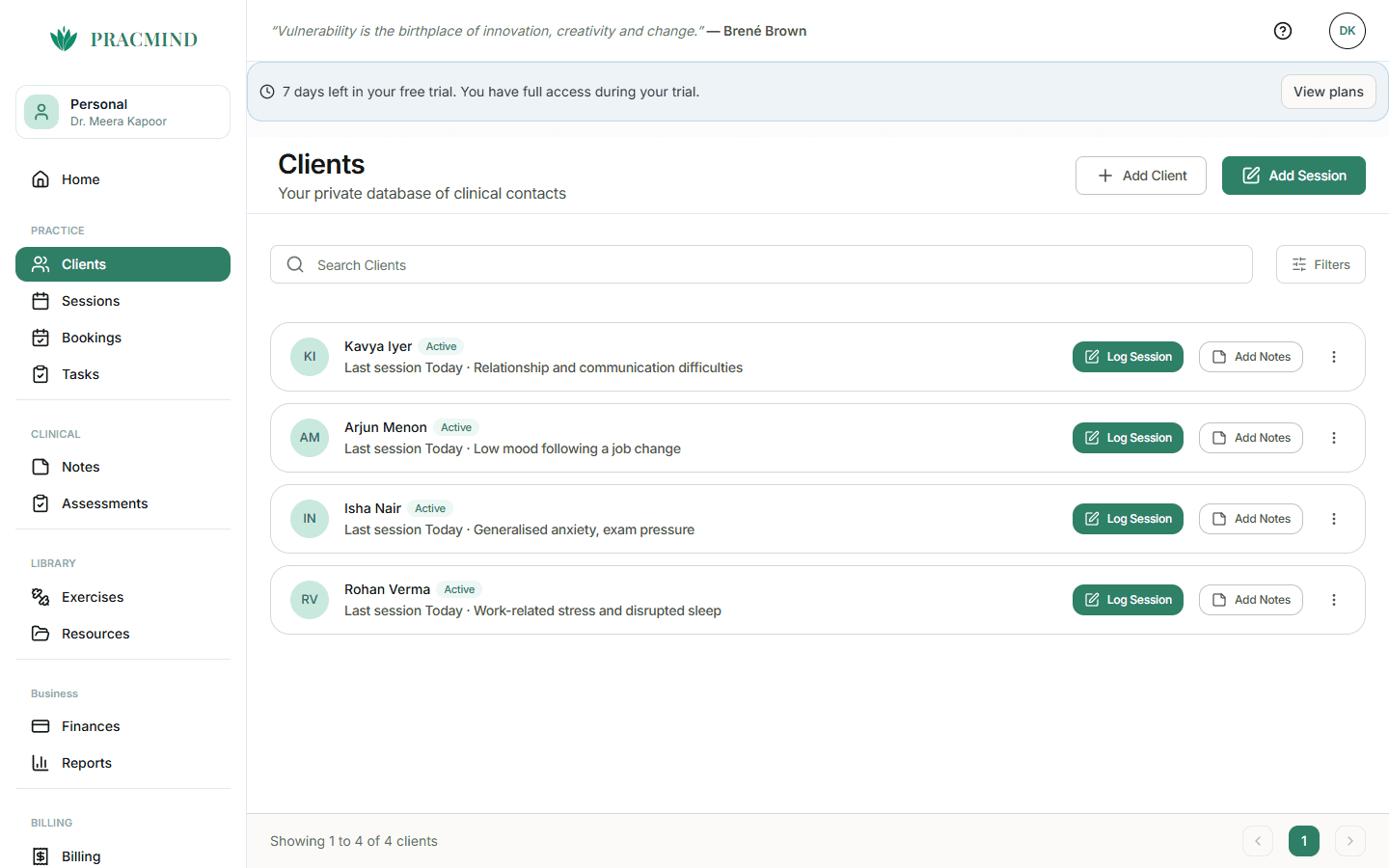1389x868 pixels.
Task: Open Reports in sidebar
Action: [123, 763]
